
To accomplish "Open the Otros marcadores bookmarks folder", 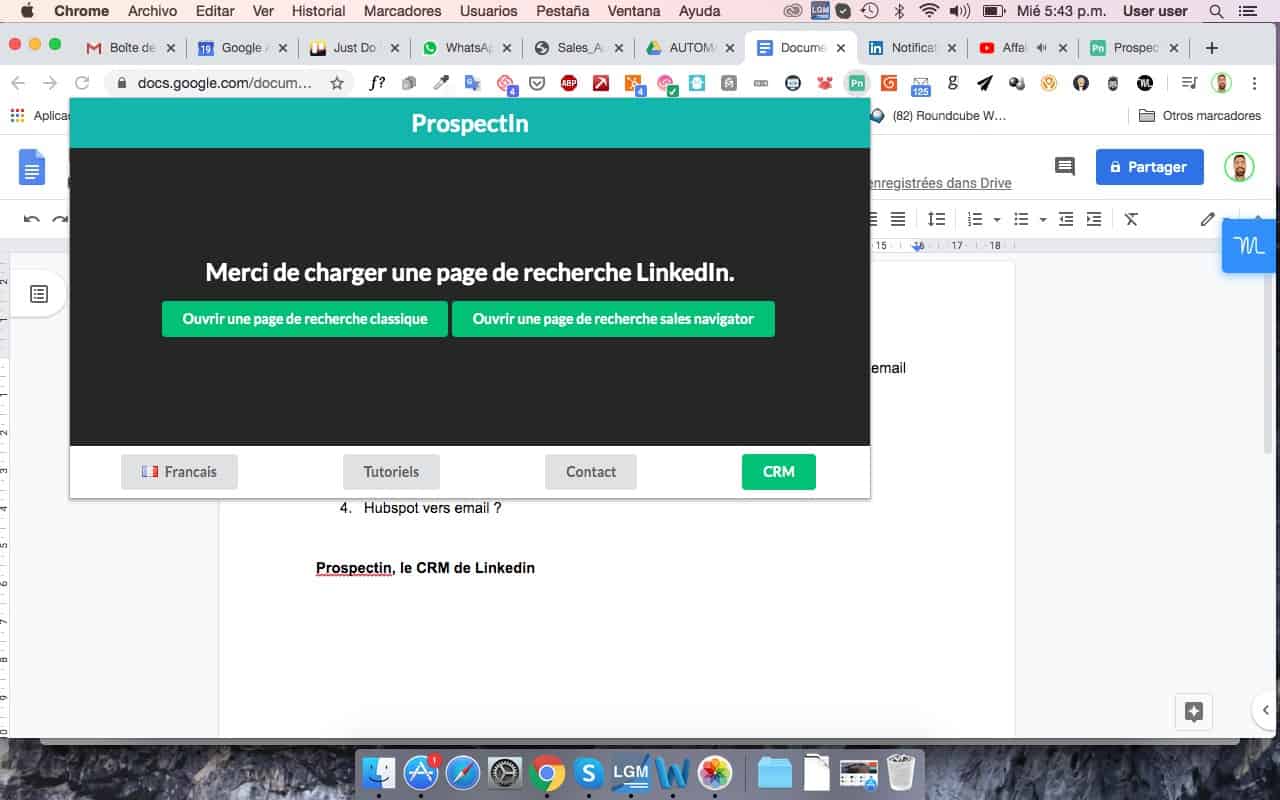I will tap(1200, 116).
